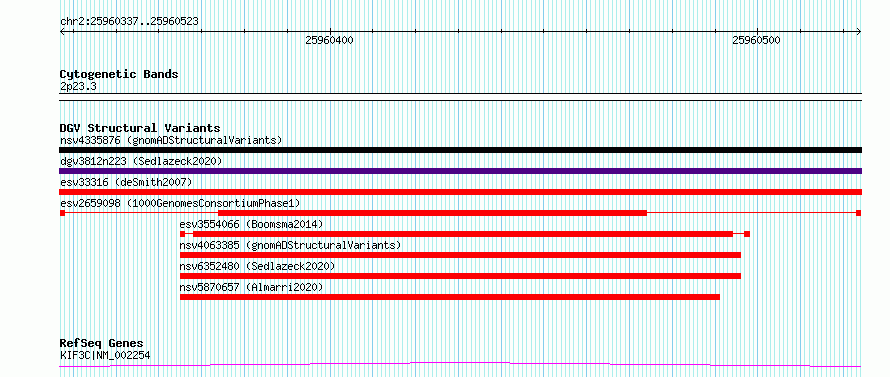Click esv3554066 right end small red block
Image resolution: width=890 pixels, height=377 pixels.
[x=747, y=234]
